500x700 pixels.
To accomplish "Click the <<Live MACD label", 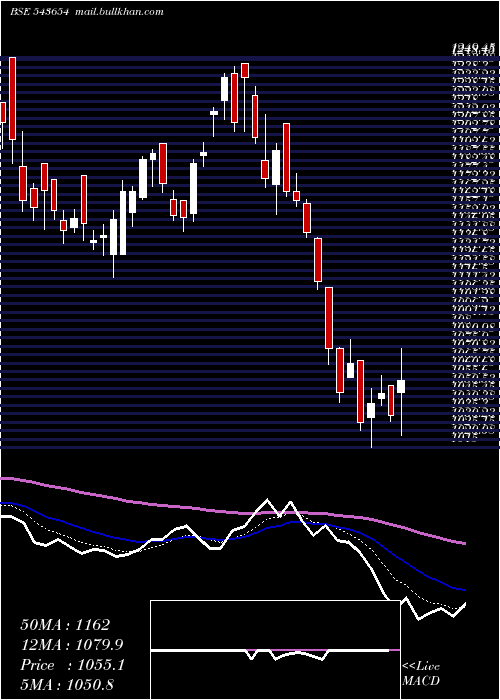I will (421, 674).
